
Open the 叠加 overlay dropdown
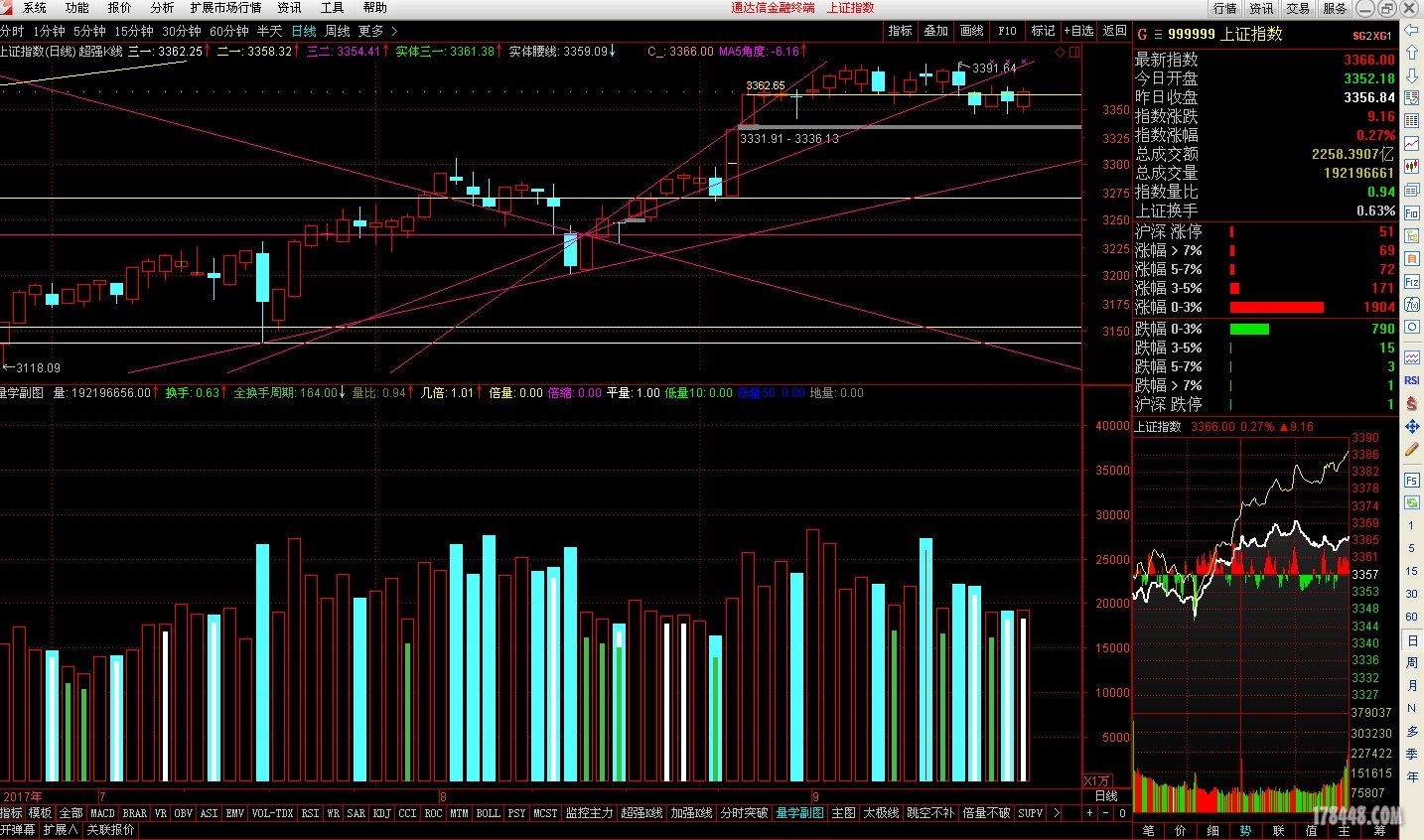pyautogui.click(x=935, y=31)
